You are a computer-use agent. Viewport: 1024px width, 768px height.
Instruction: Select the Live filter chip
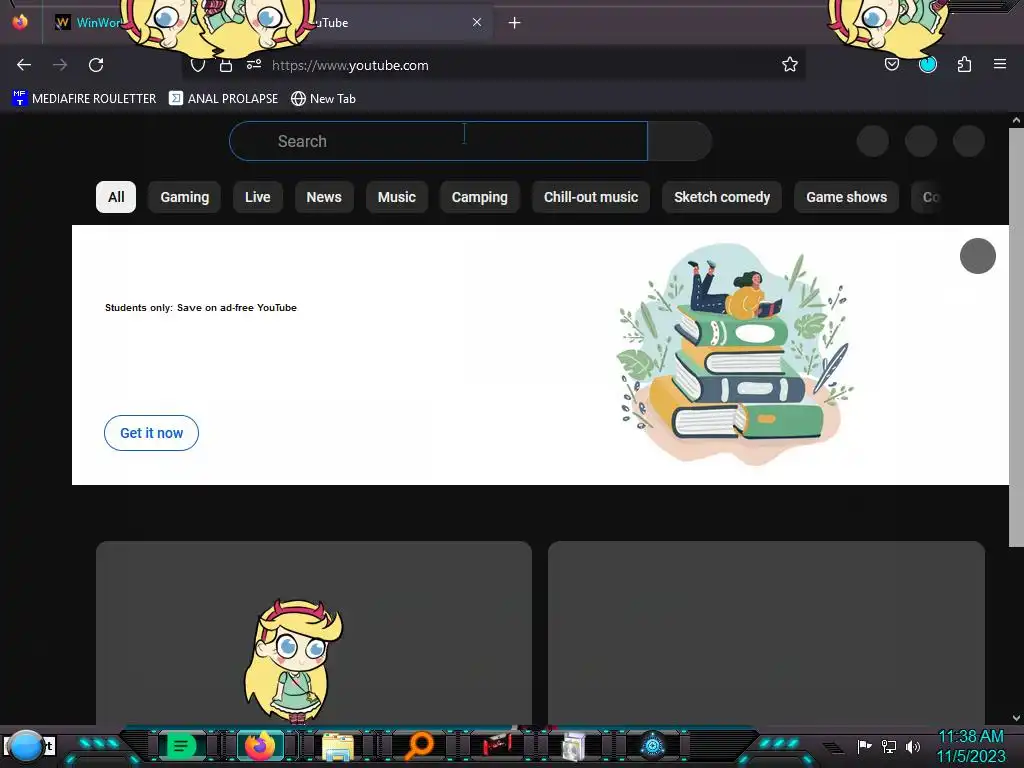click(257, 197)
